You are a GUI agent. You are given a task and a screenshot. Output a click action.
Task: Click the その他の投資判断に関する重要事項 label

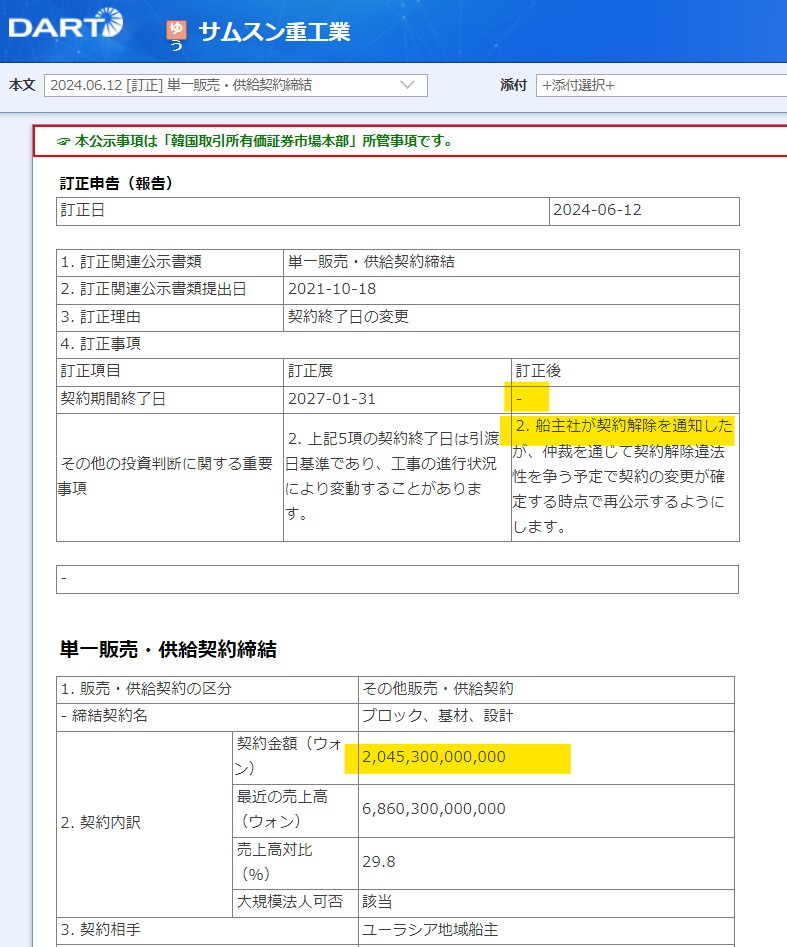coord(165,476)
